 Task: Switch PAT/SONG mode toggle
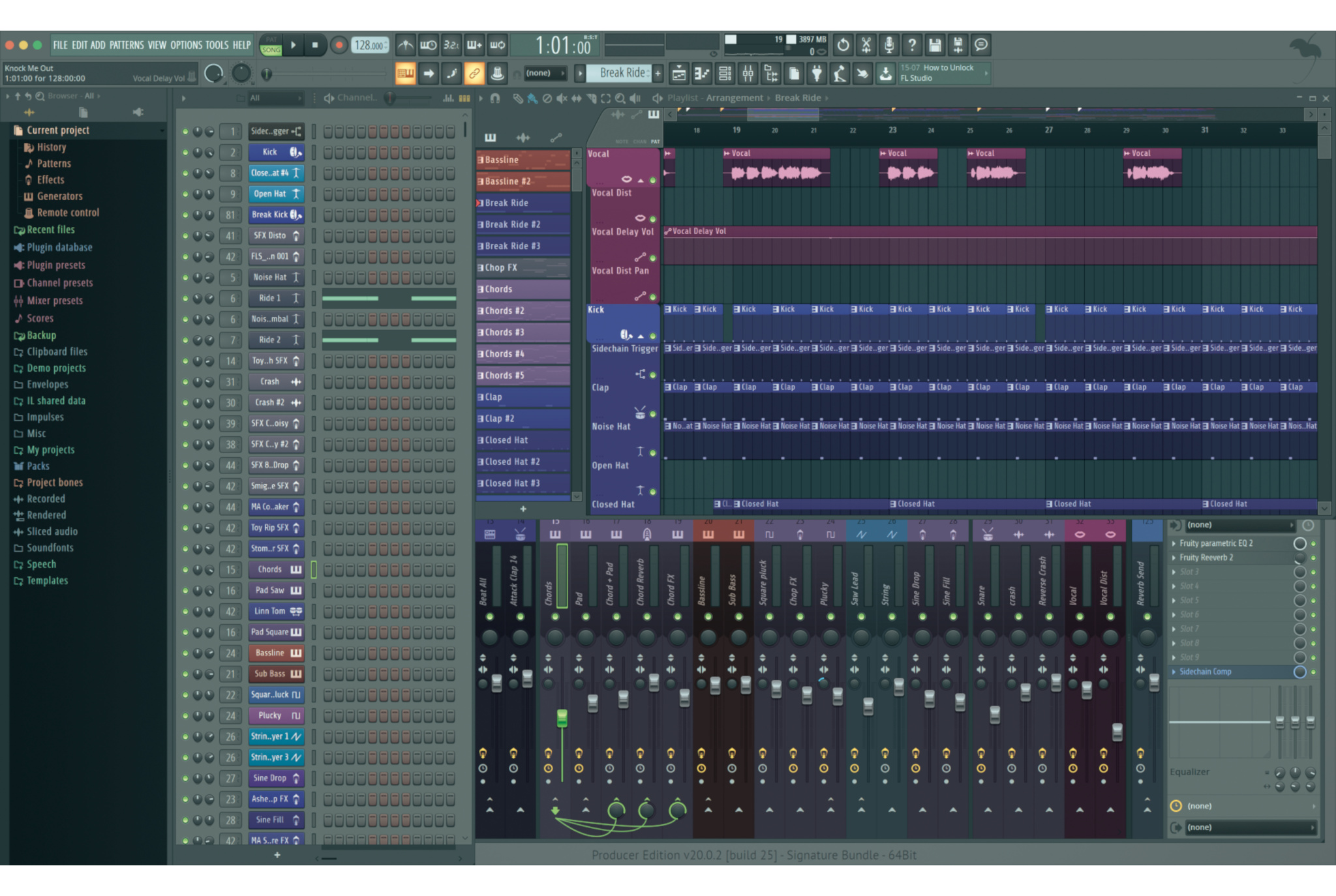pyautogui.click(x=271, y=45)
